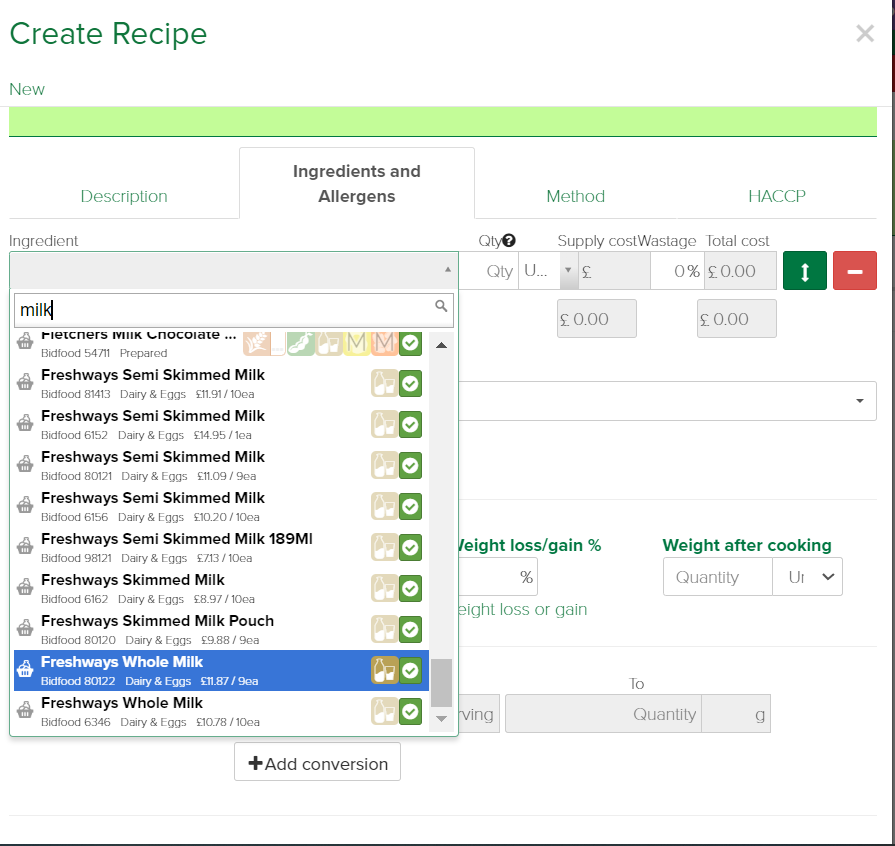Select Ingredients and Allergens tab

(x=357, y=183)
